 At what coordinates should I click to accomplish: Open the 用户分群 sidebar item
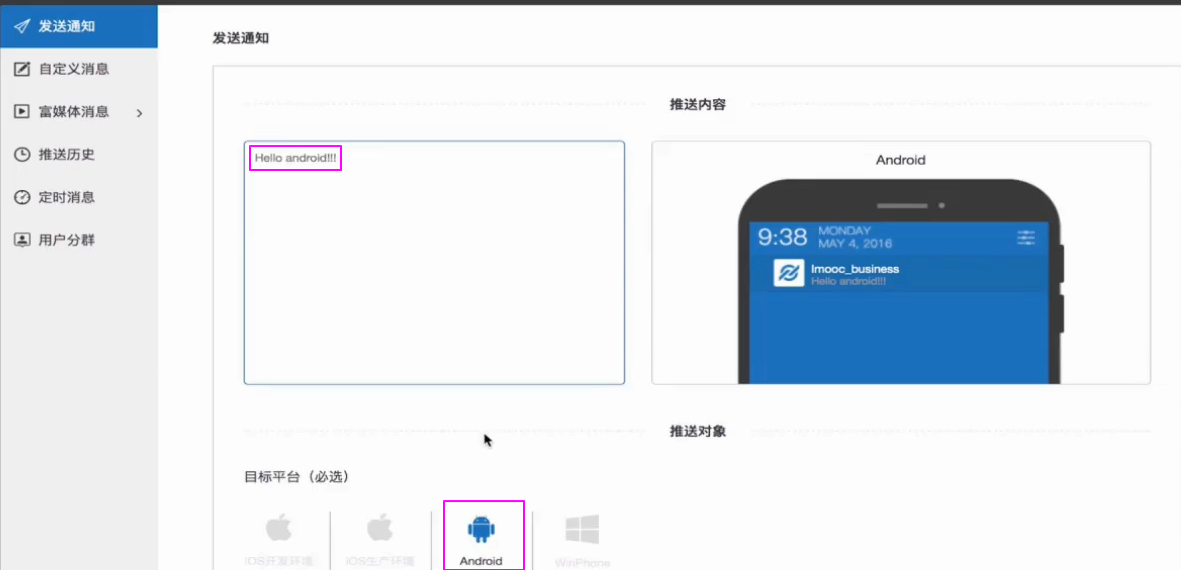pyautogui.click(x=78, y=241)
